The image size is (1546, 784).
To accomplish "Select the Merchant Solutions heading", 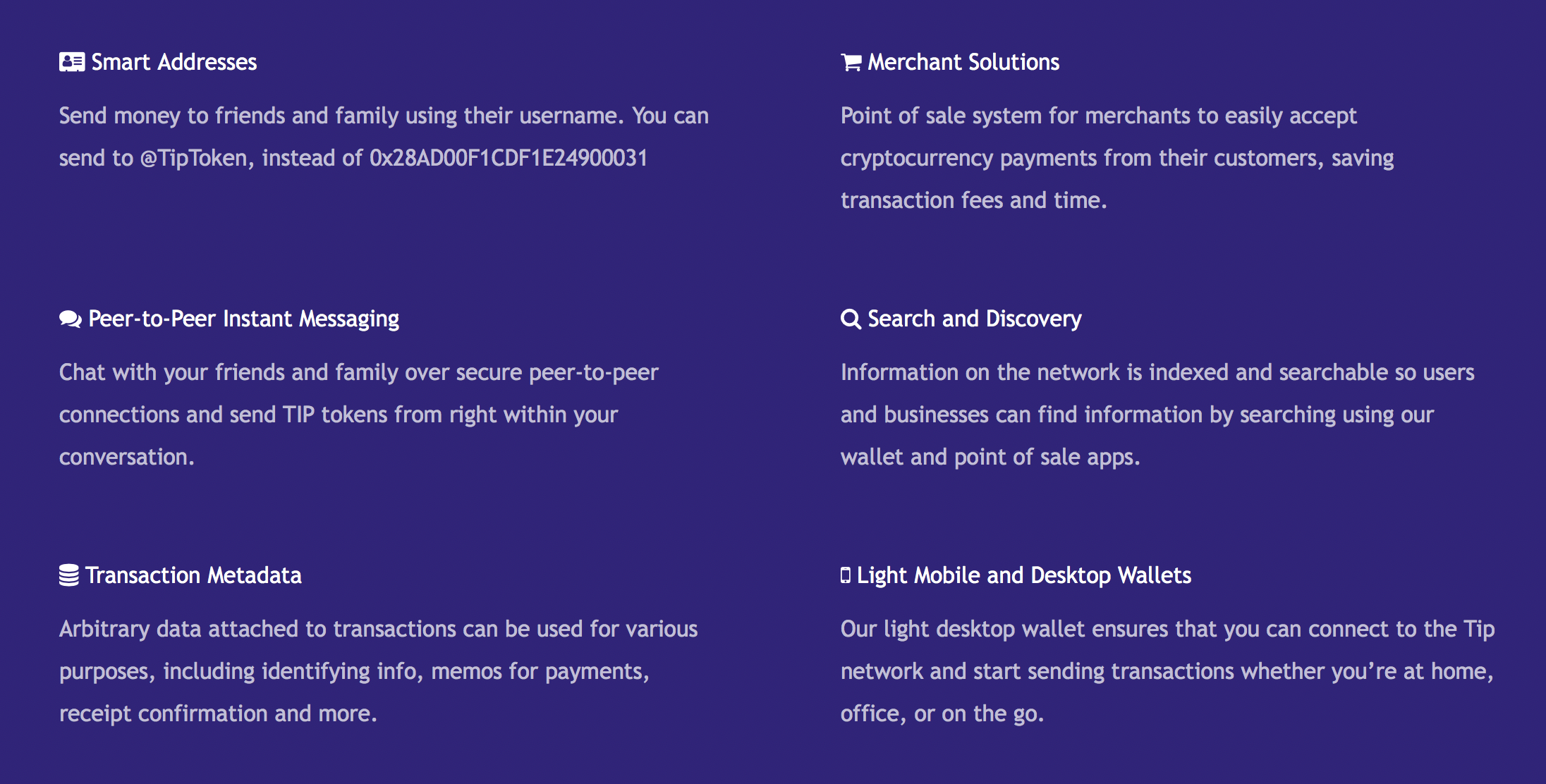I will click(963, 62).
